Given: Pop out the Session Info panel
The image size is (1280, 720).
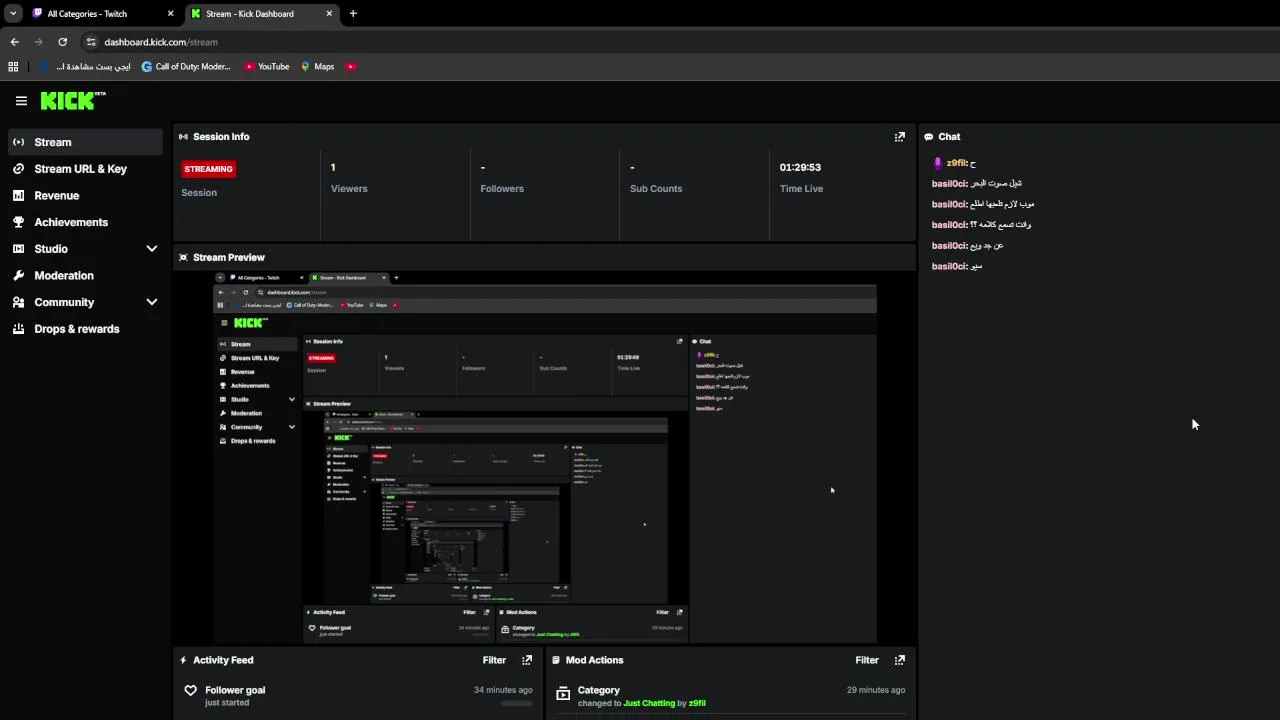Looking at the screenshot, I should pos(899,137).
